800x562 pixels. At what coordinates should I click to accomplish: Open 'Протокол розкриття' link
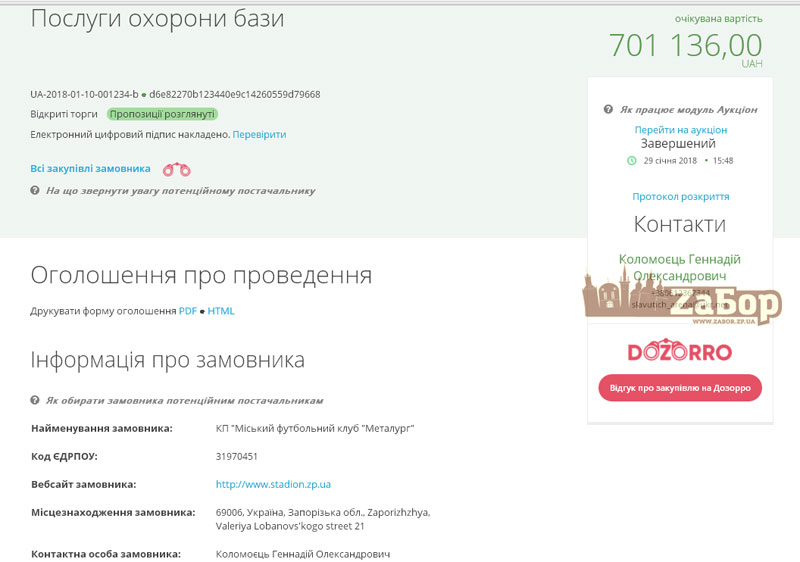pos(681,196)
